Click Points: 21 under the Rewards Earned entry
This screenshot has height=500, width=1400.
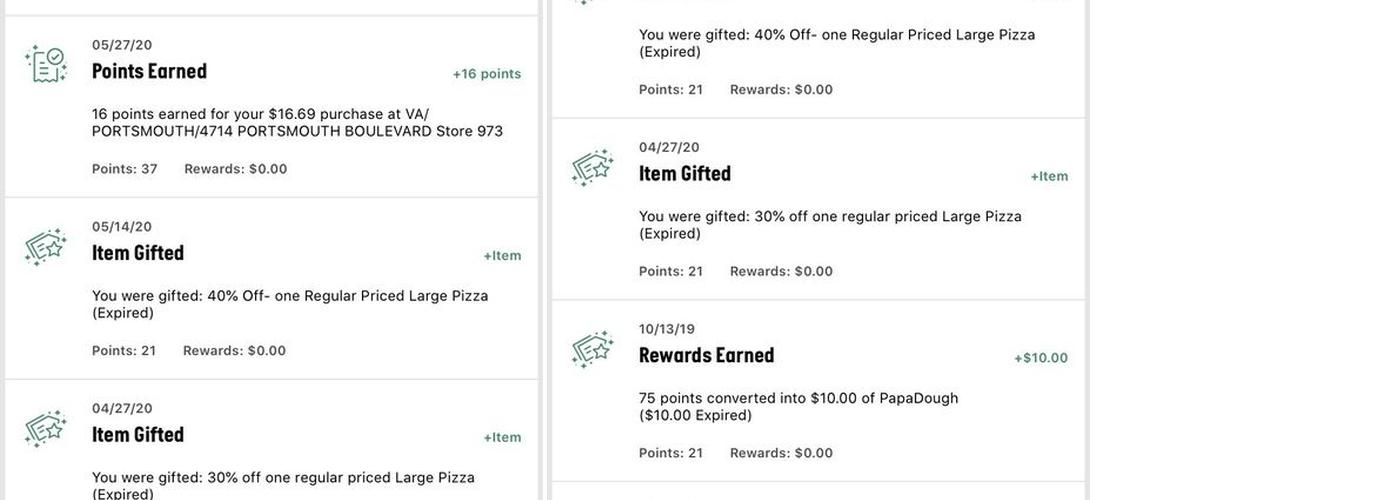point(671,453)
